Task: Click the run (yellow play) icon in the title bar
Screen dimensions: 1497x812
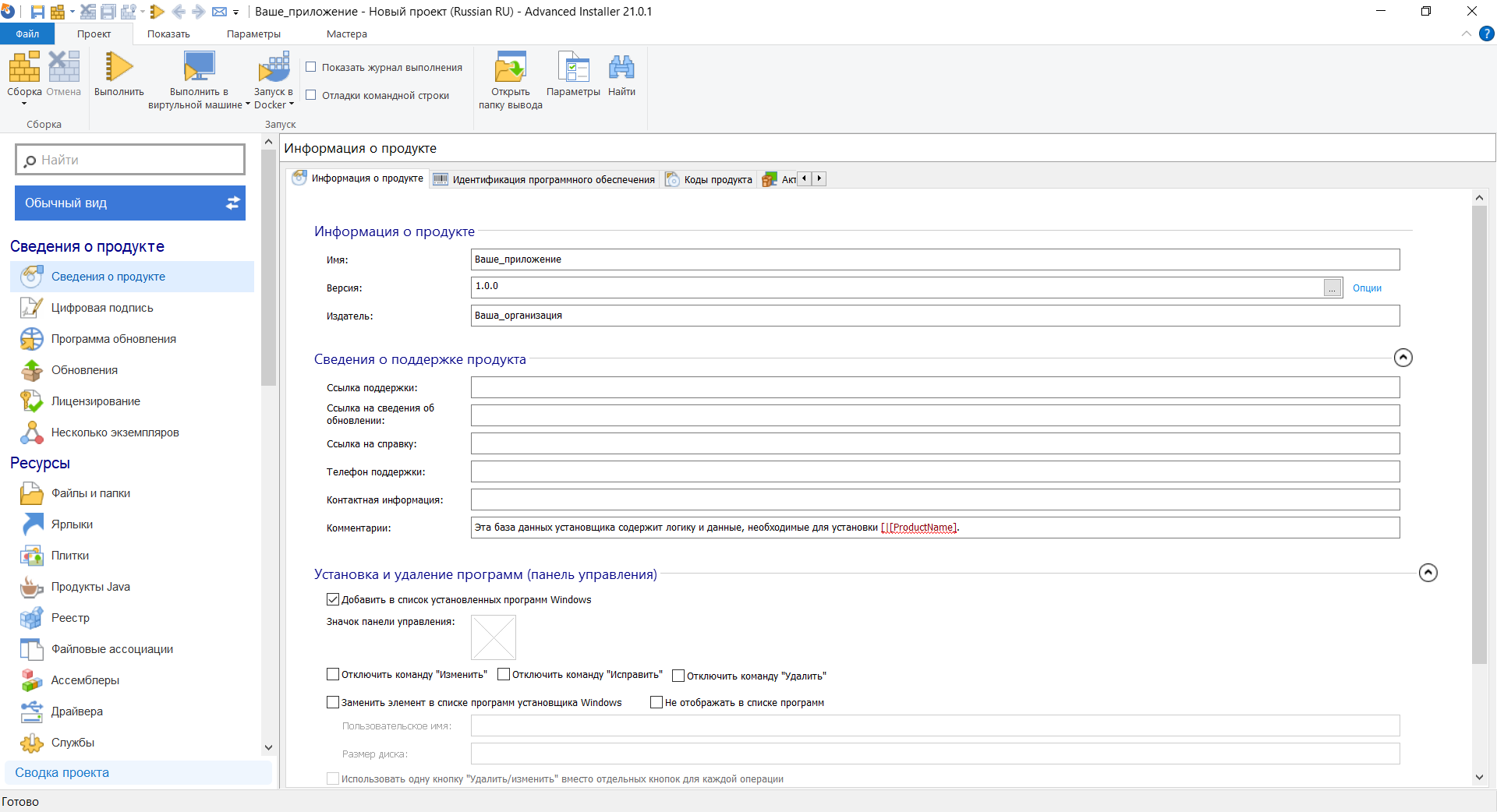Action: coord(157,12)
